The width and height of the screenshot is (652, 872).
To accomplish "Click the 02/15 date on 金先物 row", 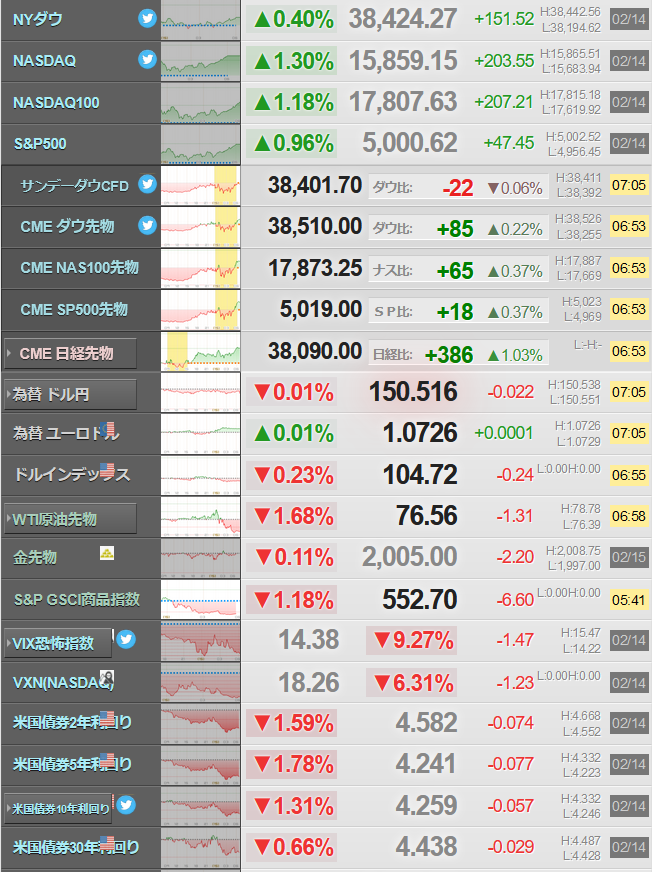I will [629, 558].
